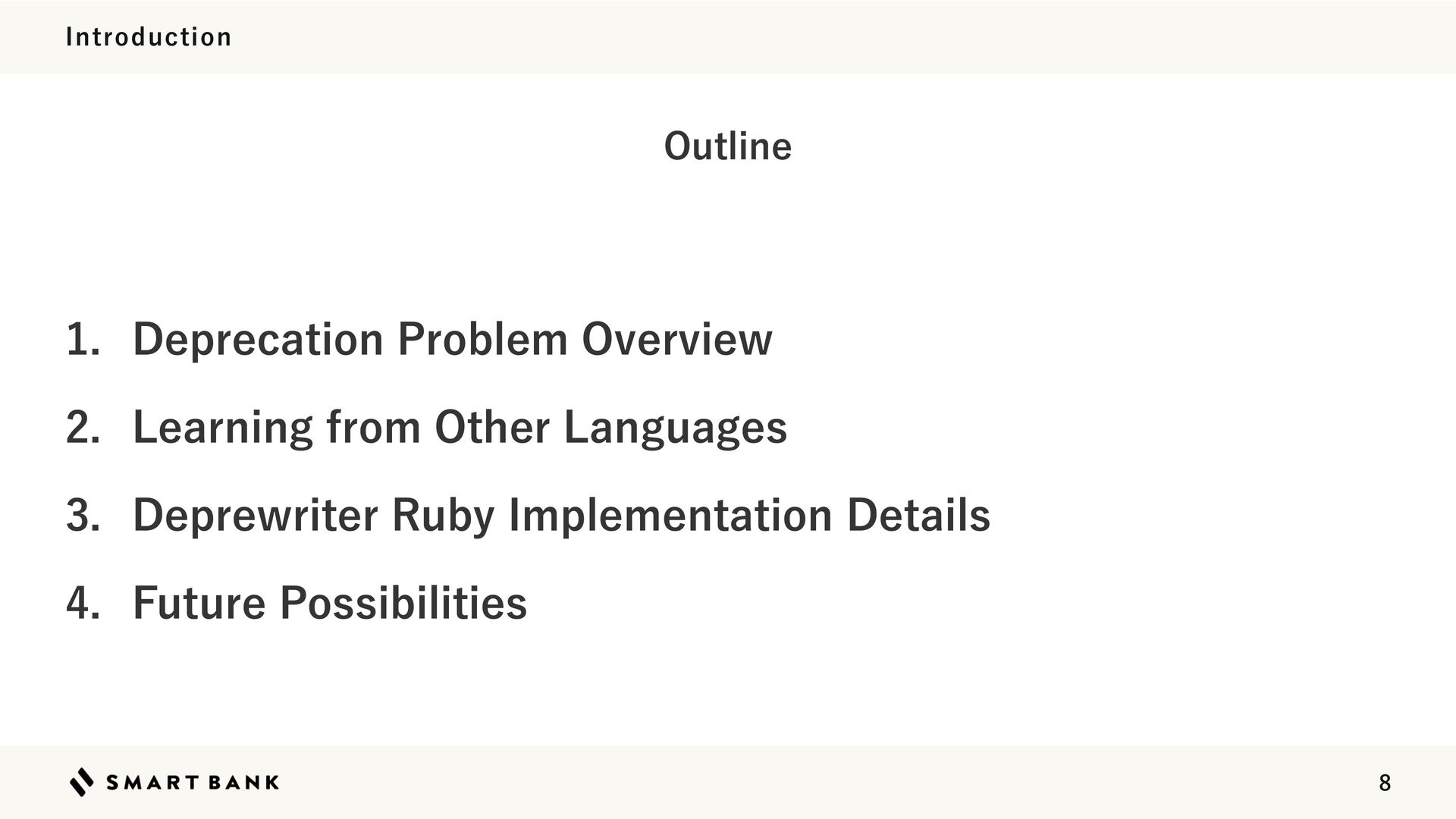Select the Deprecation Problem Overview item
This screenshot has height=819, width=1456.
point(452,339)
